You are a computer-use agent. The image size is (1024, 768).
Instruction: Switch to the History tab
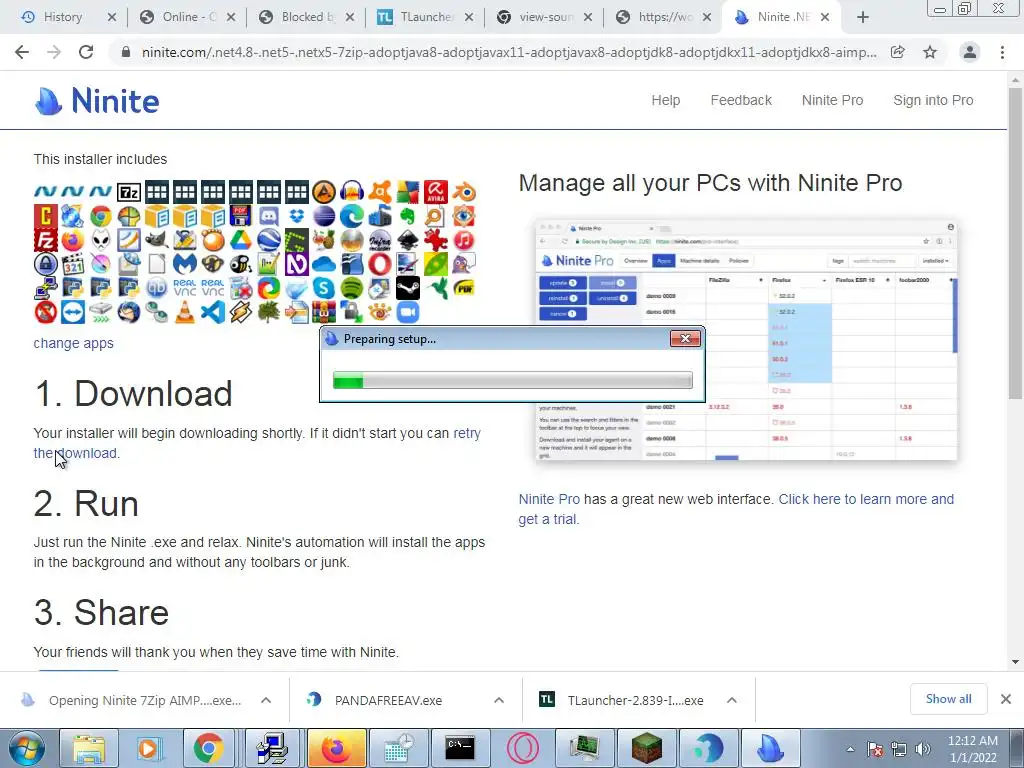coord(63,17)
